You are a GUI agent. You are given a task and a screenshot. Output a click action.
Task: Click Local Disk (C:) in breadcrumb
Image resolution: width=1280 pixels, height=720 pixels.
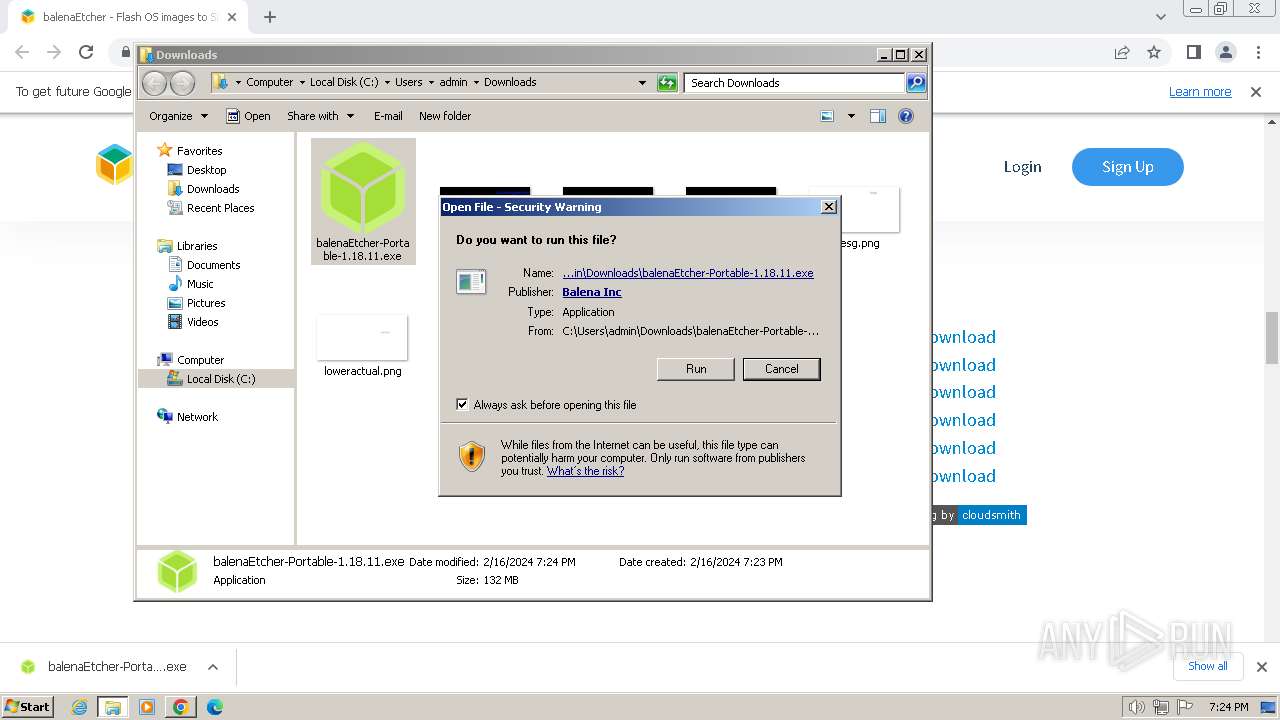pos(344,82)
